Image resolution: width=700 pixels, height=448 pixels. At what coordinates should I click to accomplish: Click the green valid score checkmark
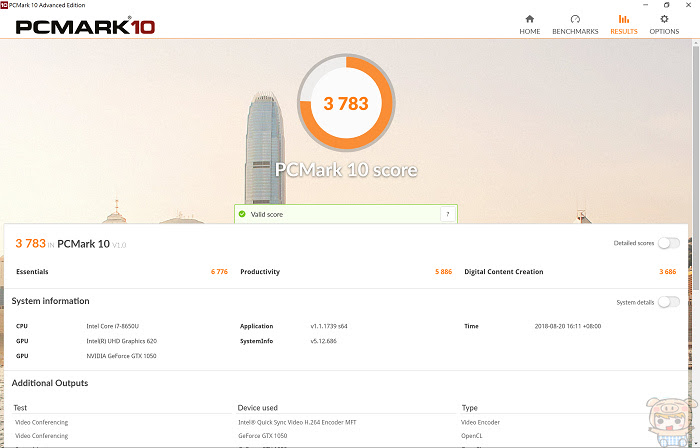point(242,214)
